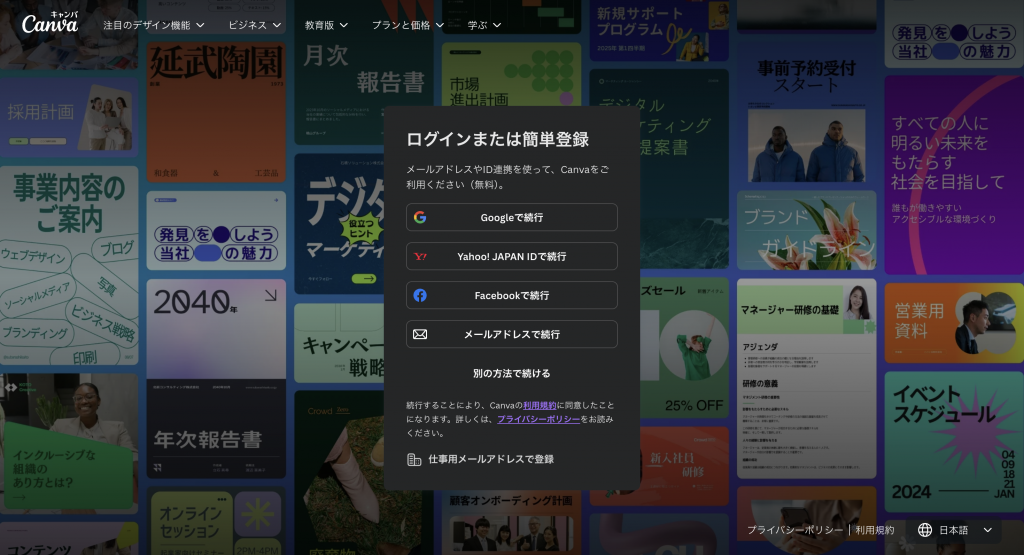Select the 2040年 年次報告書 template thumbnail

pos(216,379)
